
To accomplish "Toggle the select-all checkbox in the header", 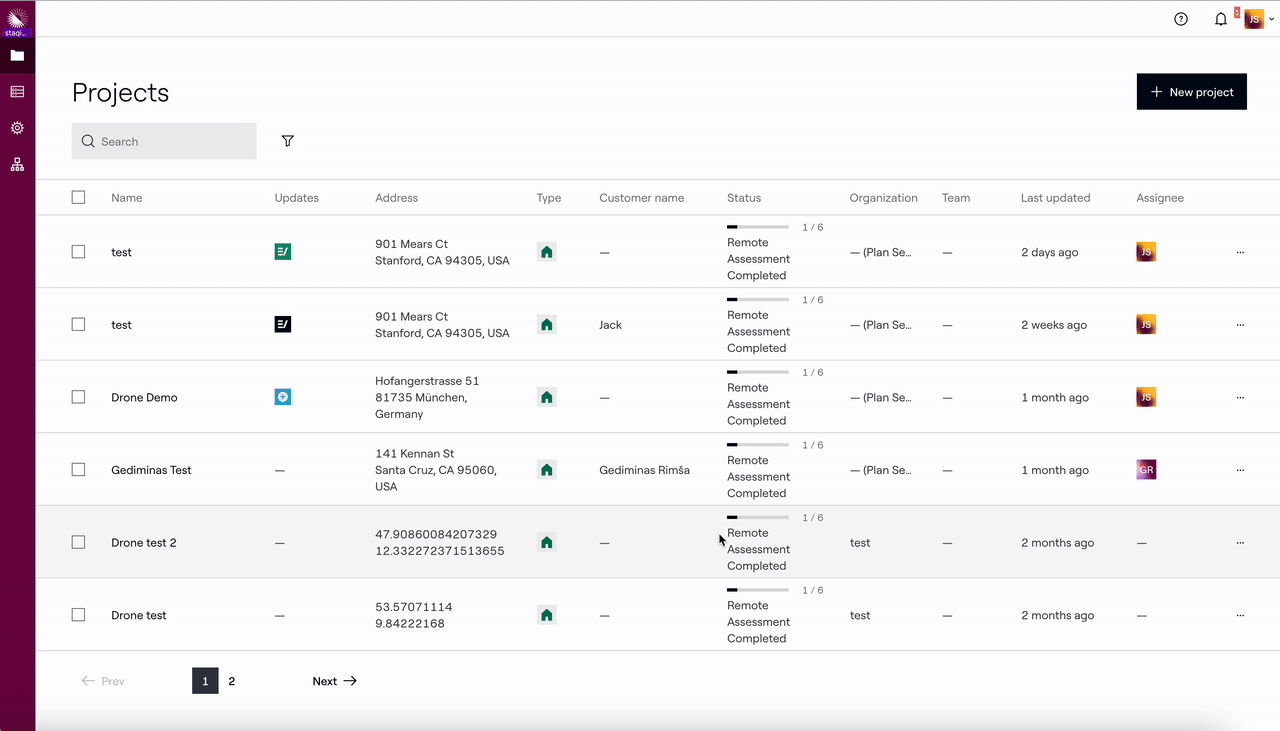I will pos(78,197).
